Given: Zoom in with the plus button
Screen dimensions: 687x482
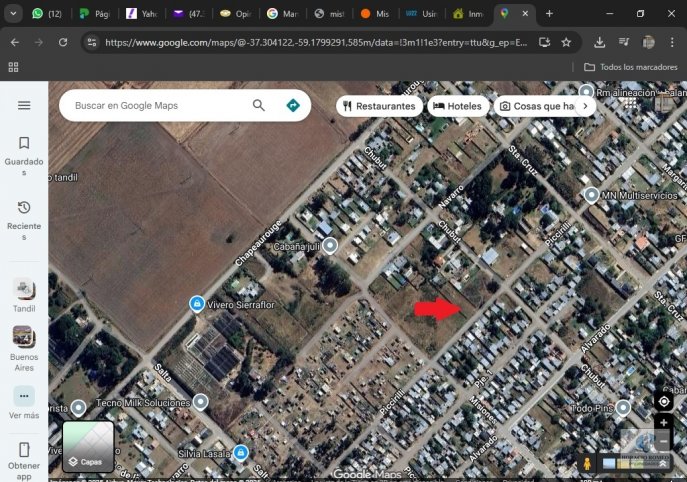Looking at the screenshot, I should (663, 423).
